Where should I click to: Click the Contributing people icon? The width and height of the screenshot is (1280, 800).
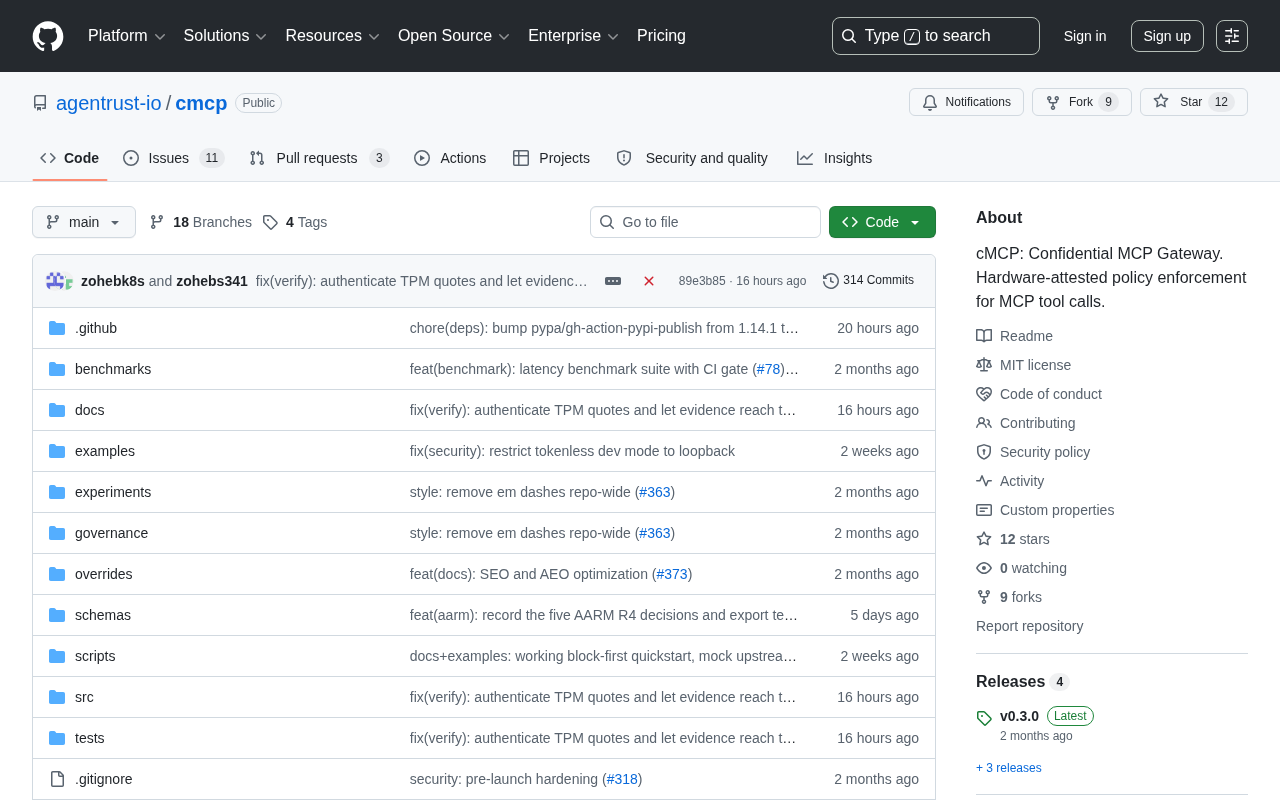[x=984, y=423]
